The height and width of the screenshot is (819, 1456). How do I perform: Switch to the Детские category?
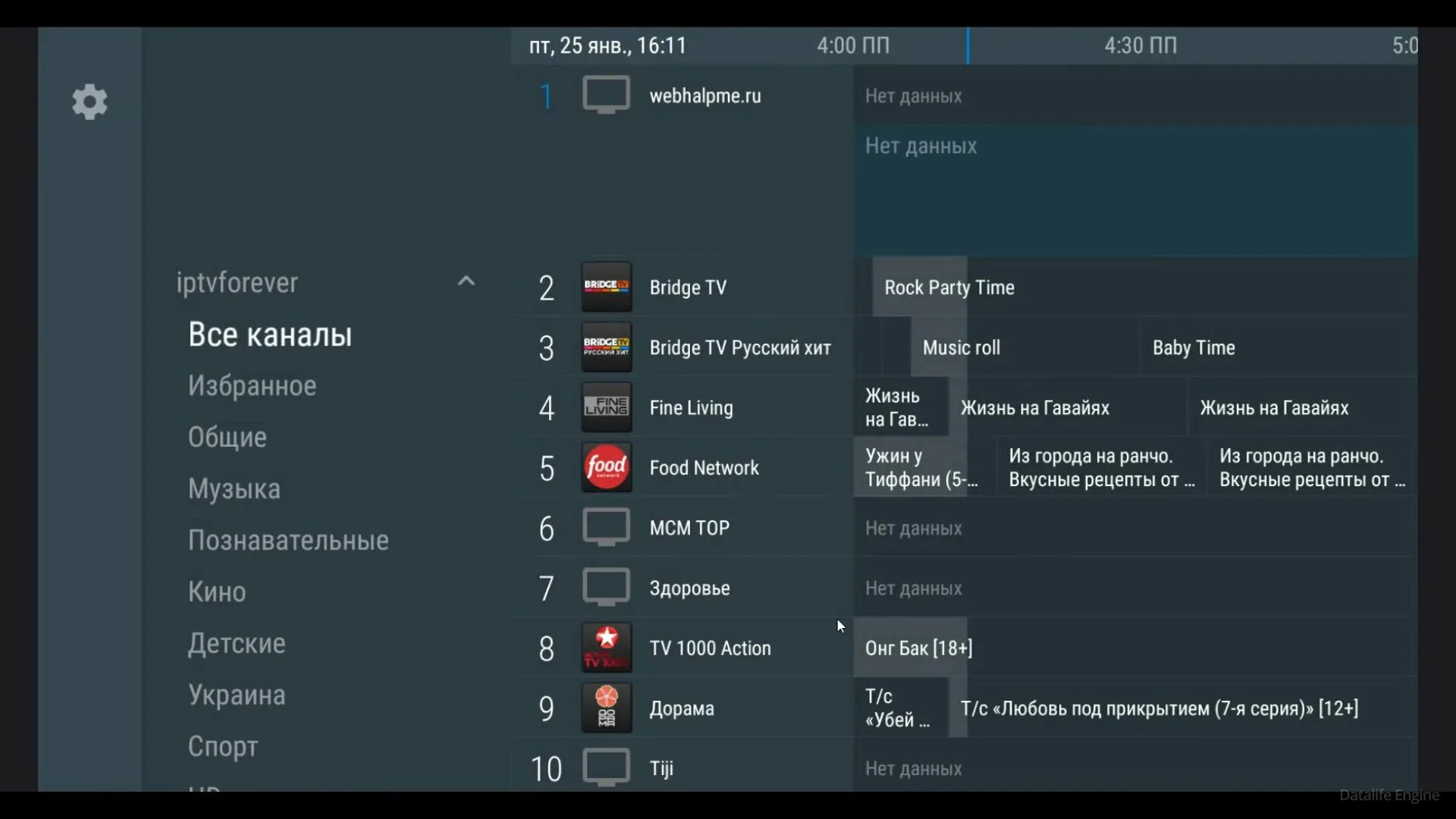237,644
